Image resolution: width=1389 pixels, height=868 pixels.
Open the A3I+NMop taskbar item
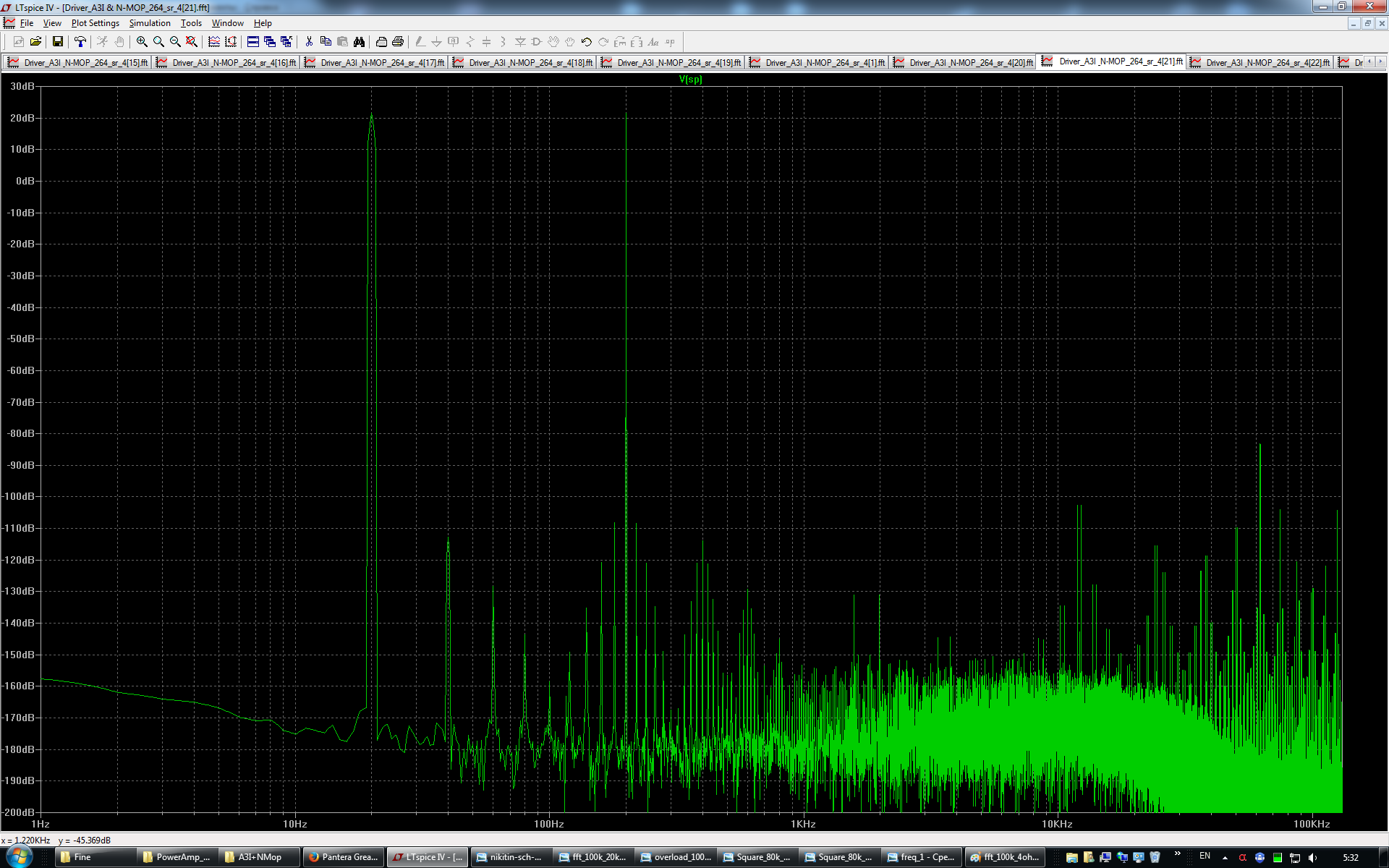260,857
